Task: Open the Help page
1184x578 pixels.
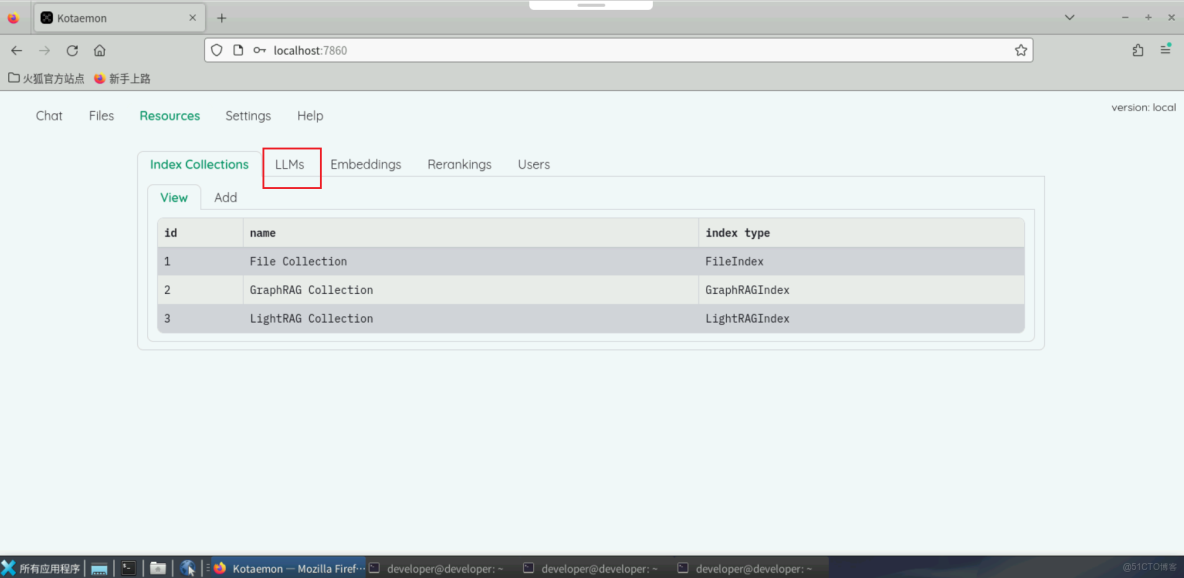Action: (x=310, y=116)
